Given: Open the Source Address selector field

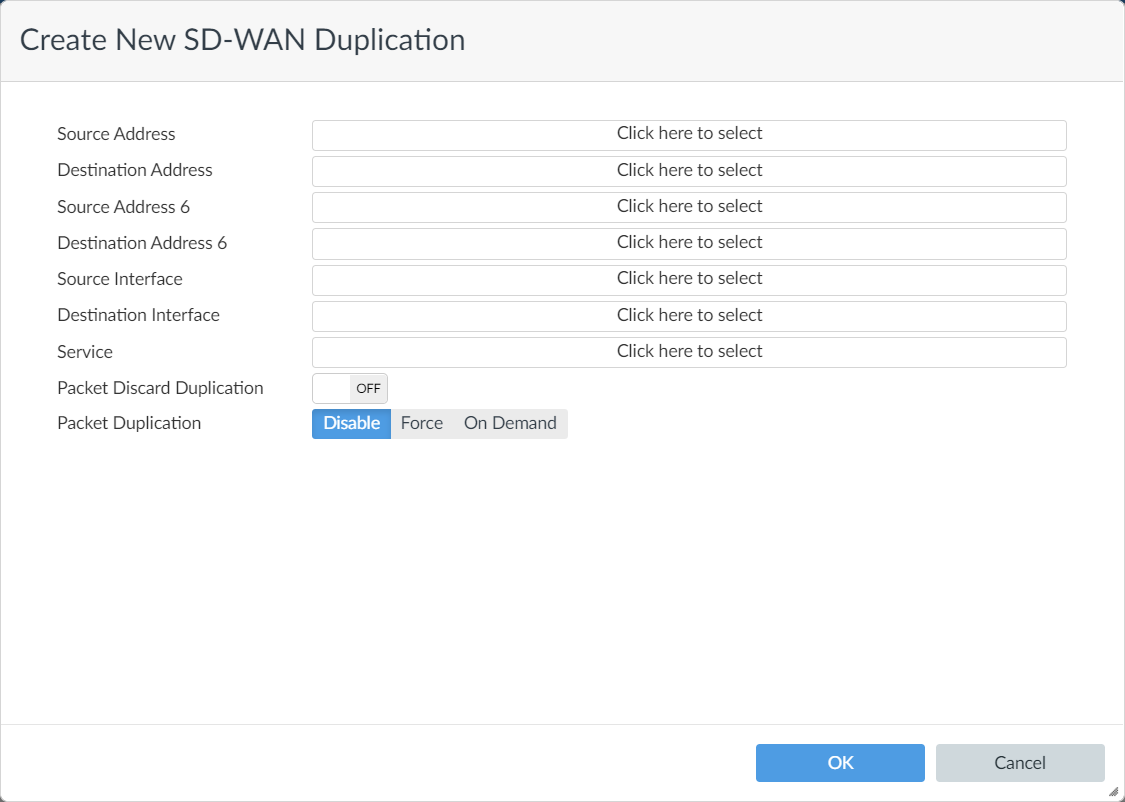Looking at the screenshot, I should [689, 135].
